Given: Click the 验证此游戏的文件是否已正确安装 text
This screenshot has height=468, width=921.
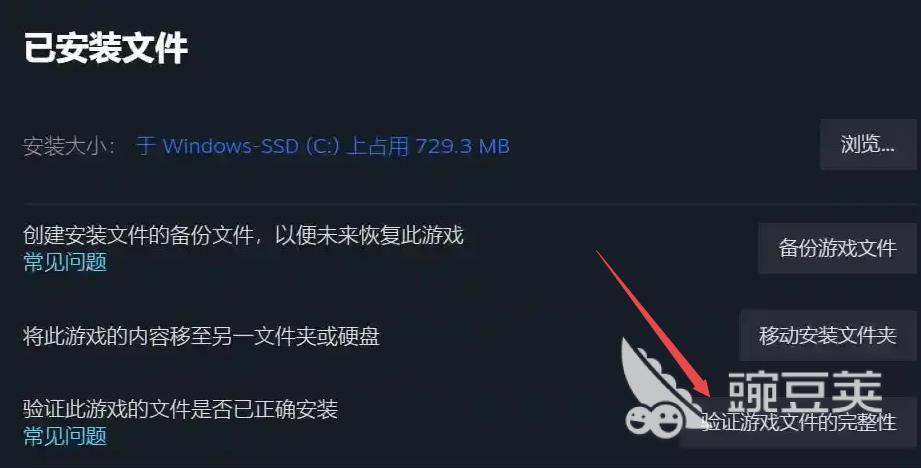Looking at the screenshot, I should click(x=180, y=409).
